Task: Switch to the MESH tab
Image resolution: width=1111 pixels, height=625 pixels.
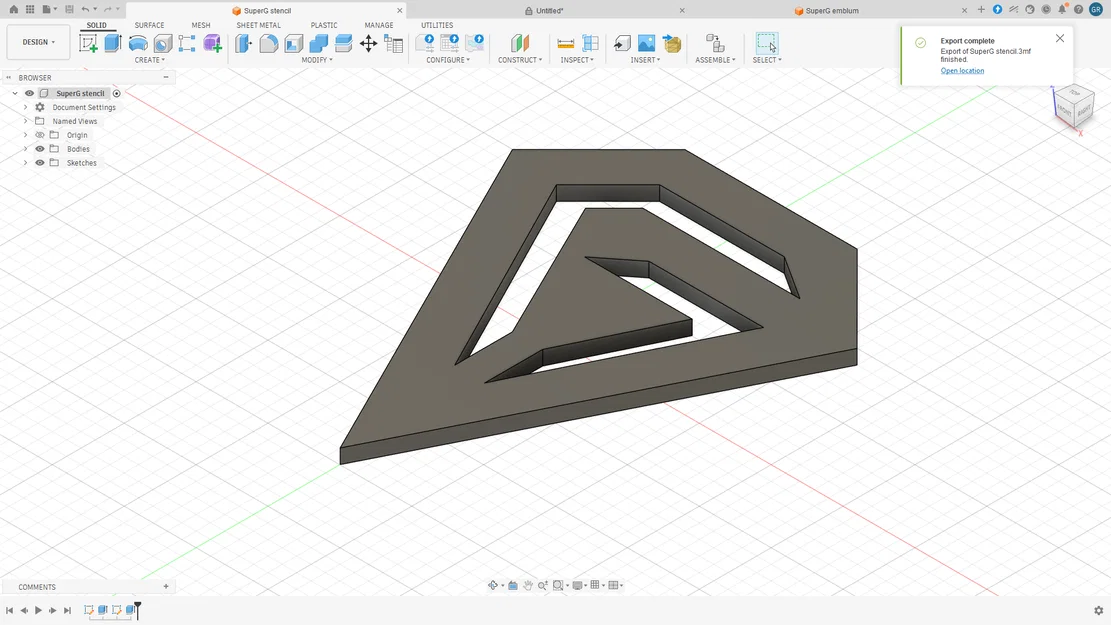Action: 201,25
